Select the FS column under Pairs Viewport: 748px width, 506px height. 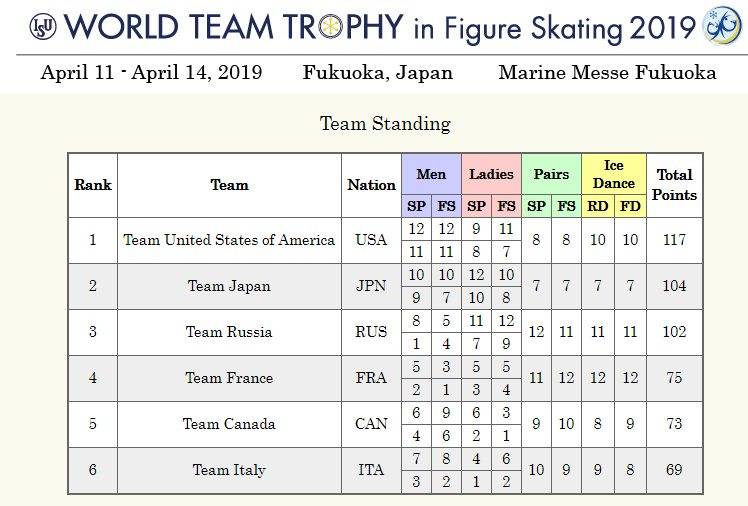click(567, 206)
